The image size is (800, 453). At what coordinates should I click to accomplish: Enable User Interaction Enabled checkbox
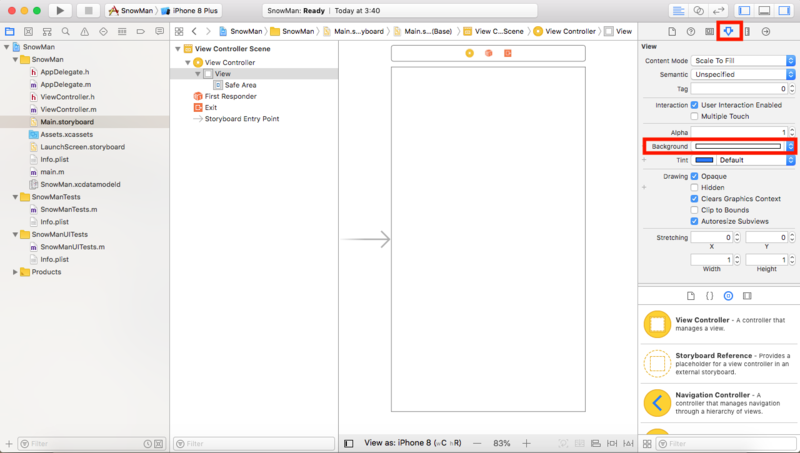694,105
